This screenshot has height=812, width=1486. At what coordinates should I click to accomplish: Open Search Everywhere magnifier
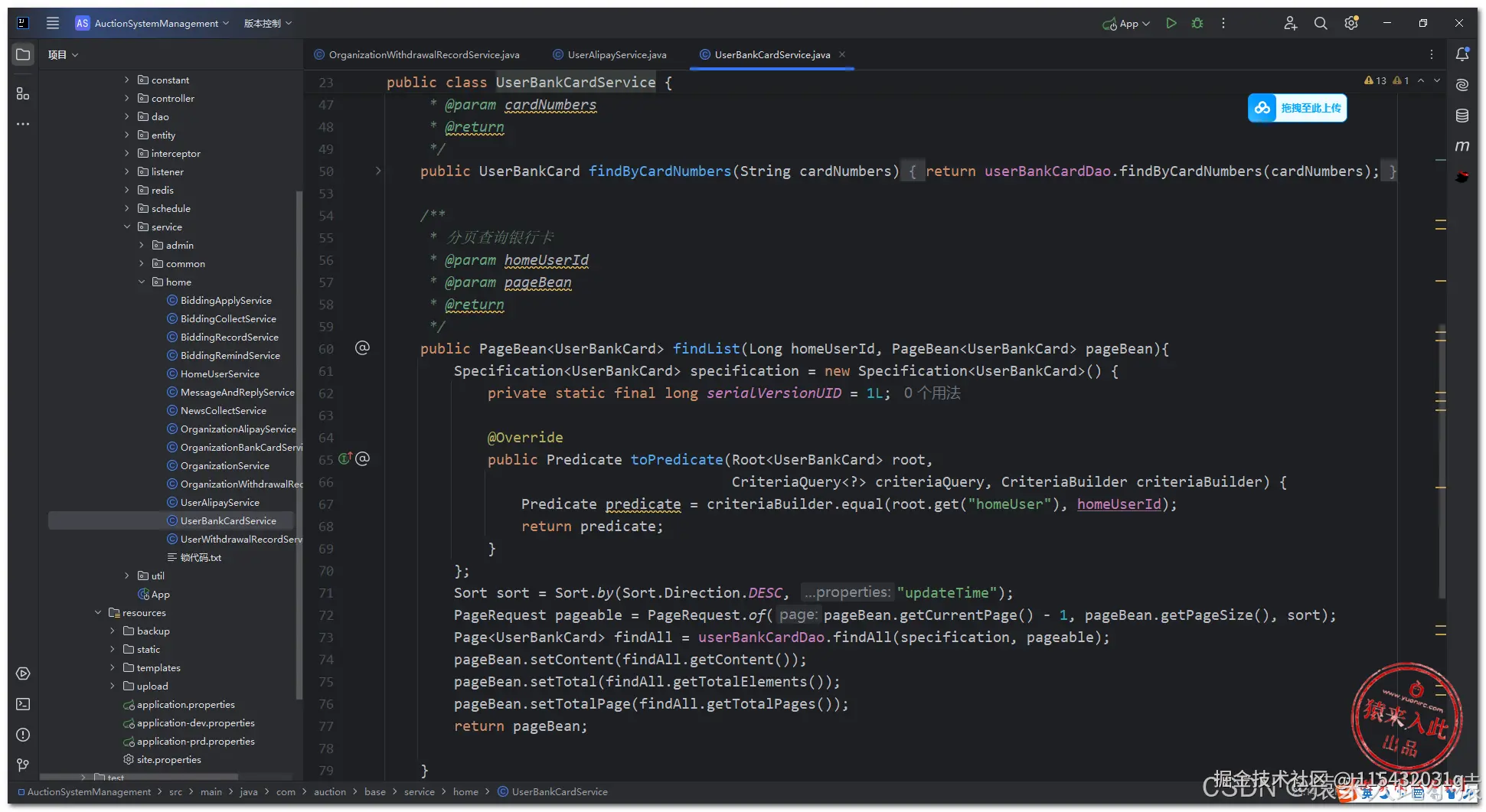click(x=1321, y=23)
